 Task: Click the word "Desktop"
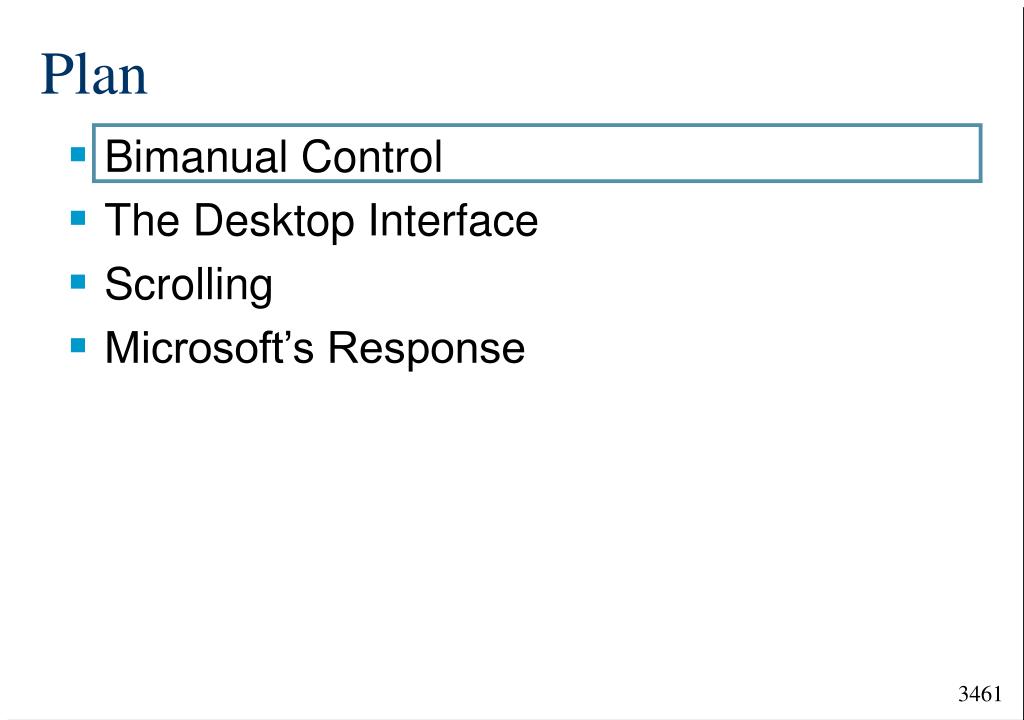click(x=274, y=222)
